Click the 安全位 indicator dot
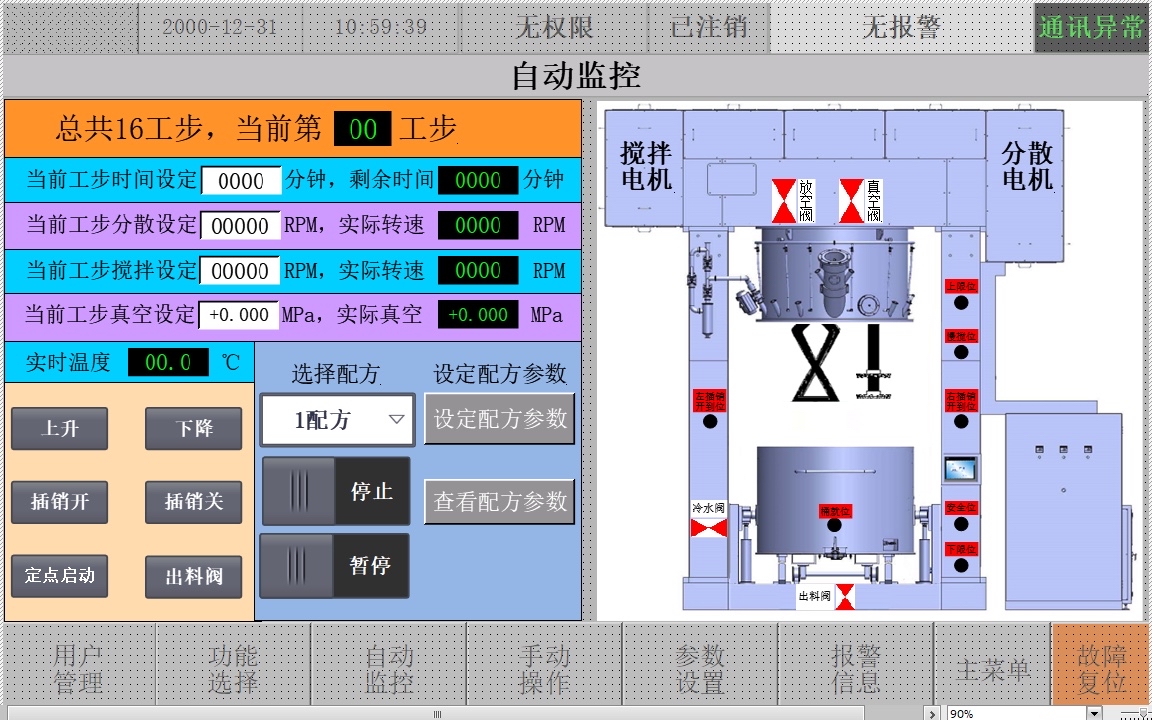This screenshot has width=1152, height=720. tap(961, 525)
